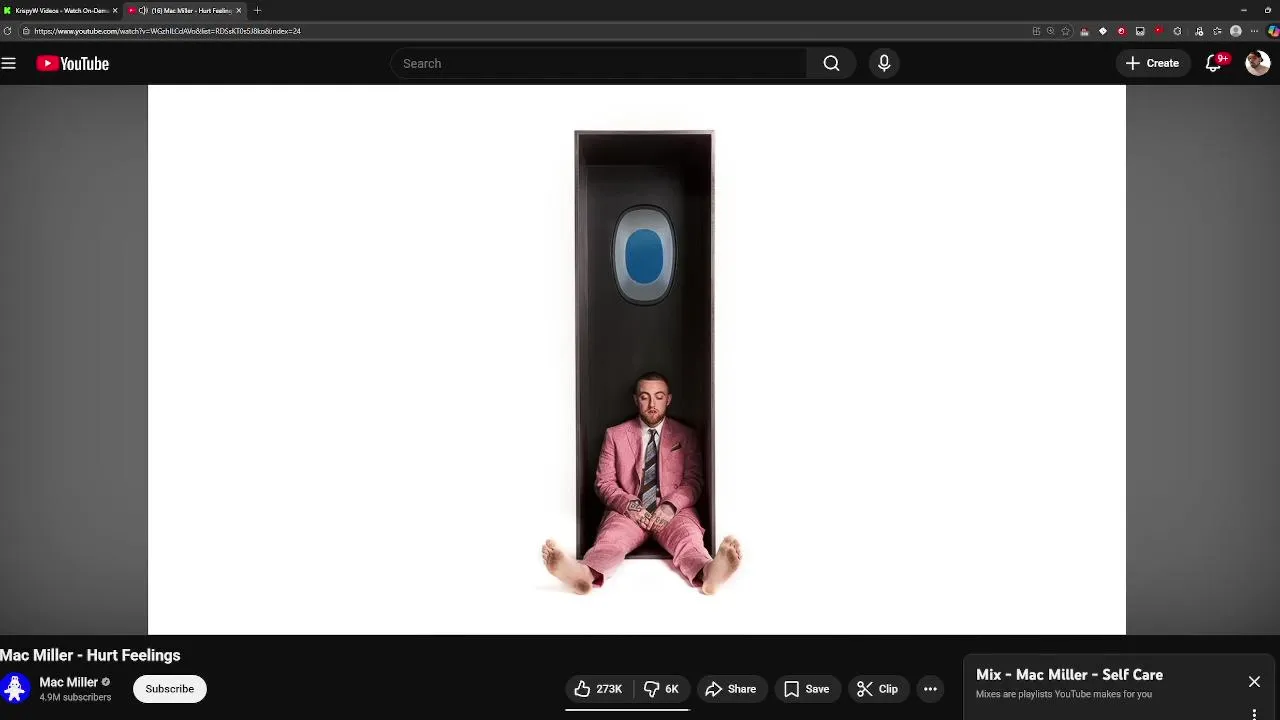Reload the page
The height and width of the screenshot is (720, 1280).
click(x=8, y=31)
